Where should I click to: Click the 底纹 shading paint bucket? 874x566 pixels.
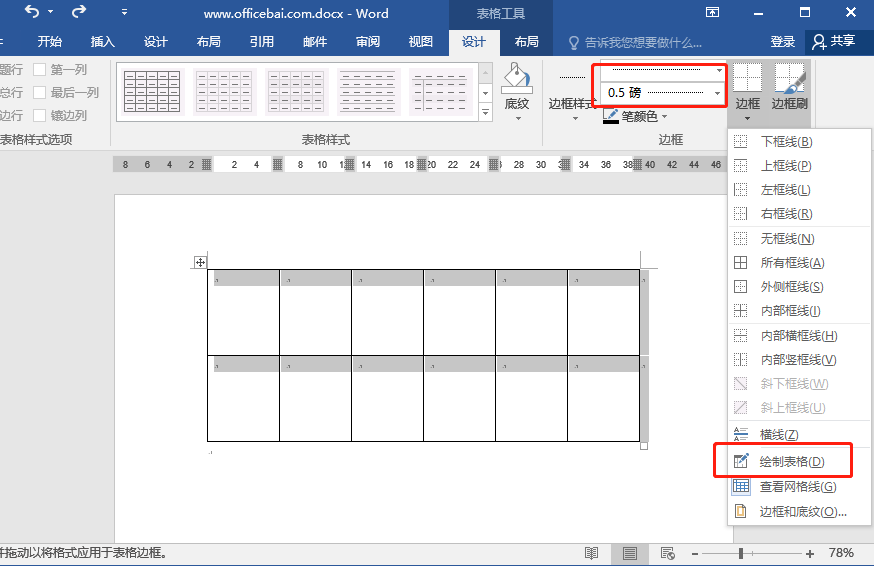click(x=516, y=79)
